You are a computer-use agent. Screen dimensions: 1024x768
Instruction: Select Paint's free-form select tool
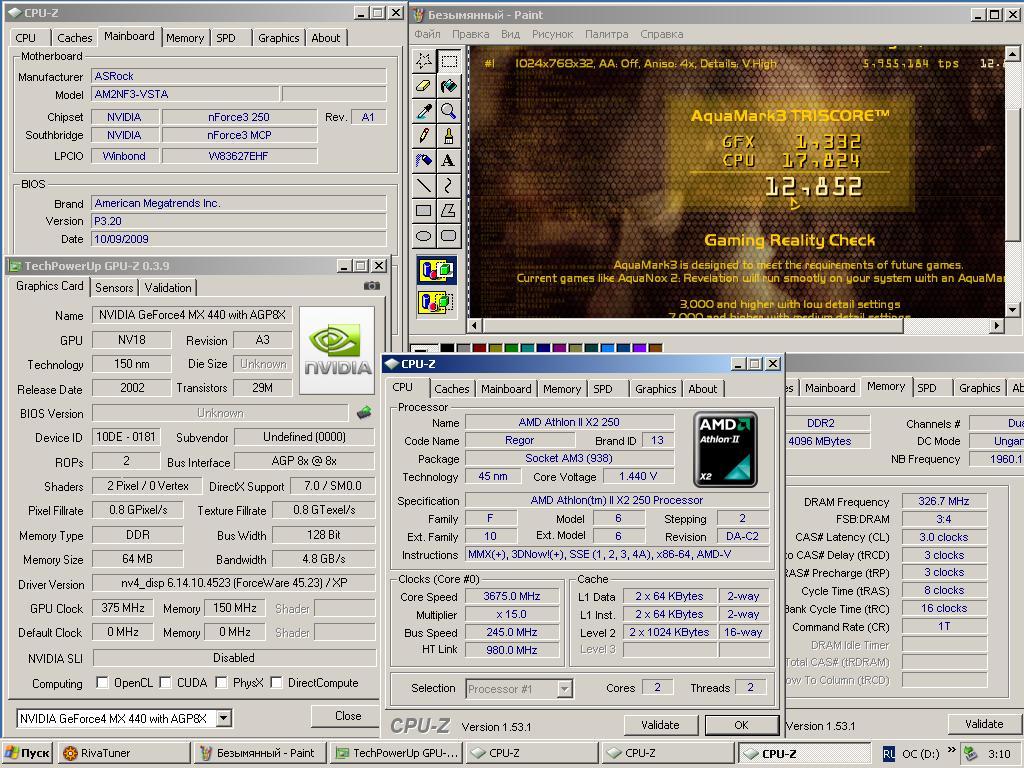tap(424, 61)
